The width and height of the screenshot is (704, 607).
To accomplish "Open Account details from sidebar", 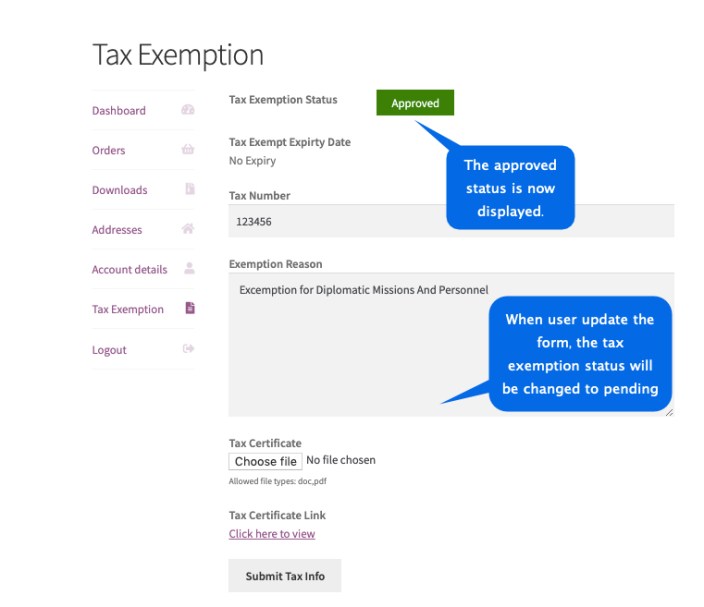I will [129, 269].
